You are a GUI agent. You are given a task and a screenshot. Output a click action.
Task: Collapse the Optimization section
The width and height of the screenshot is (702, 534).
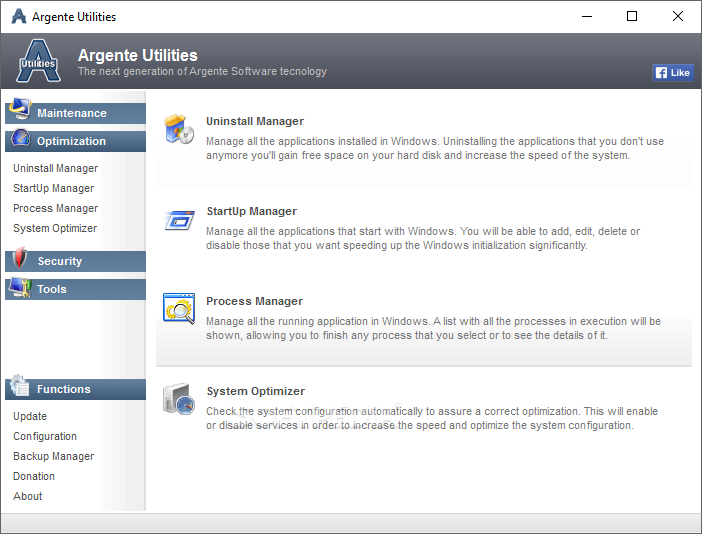(x=75, y=141)
